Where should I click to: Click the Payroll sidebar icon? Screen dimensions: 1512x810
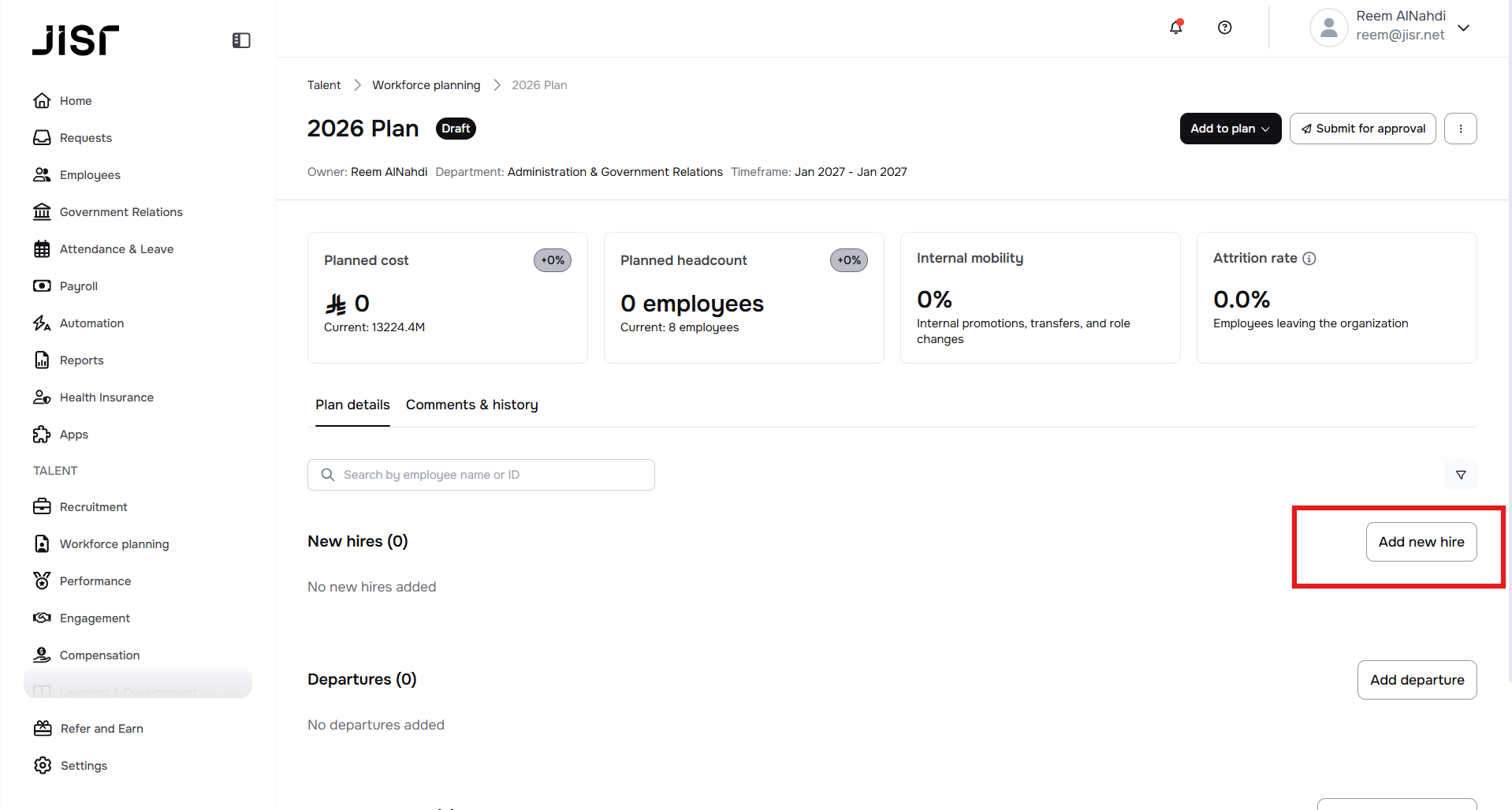[x=42, y=286]
